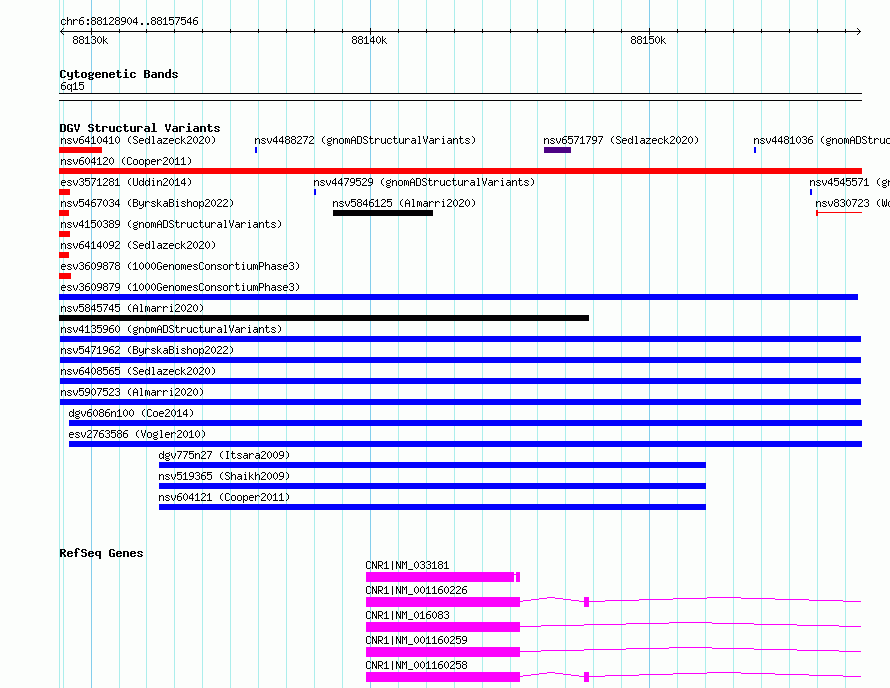The width and height of the screenshot is (890, 688).
Task: Click the 88150k ruler position label
Action: [x=648, y=40]
